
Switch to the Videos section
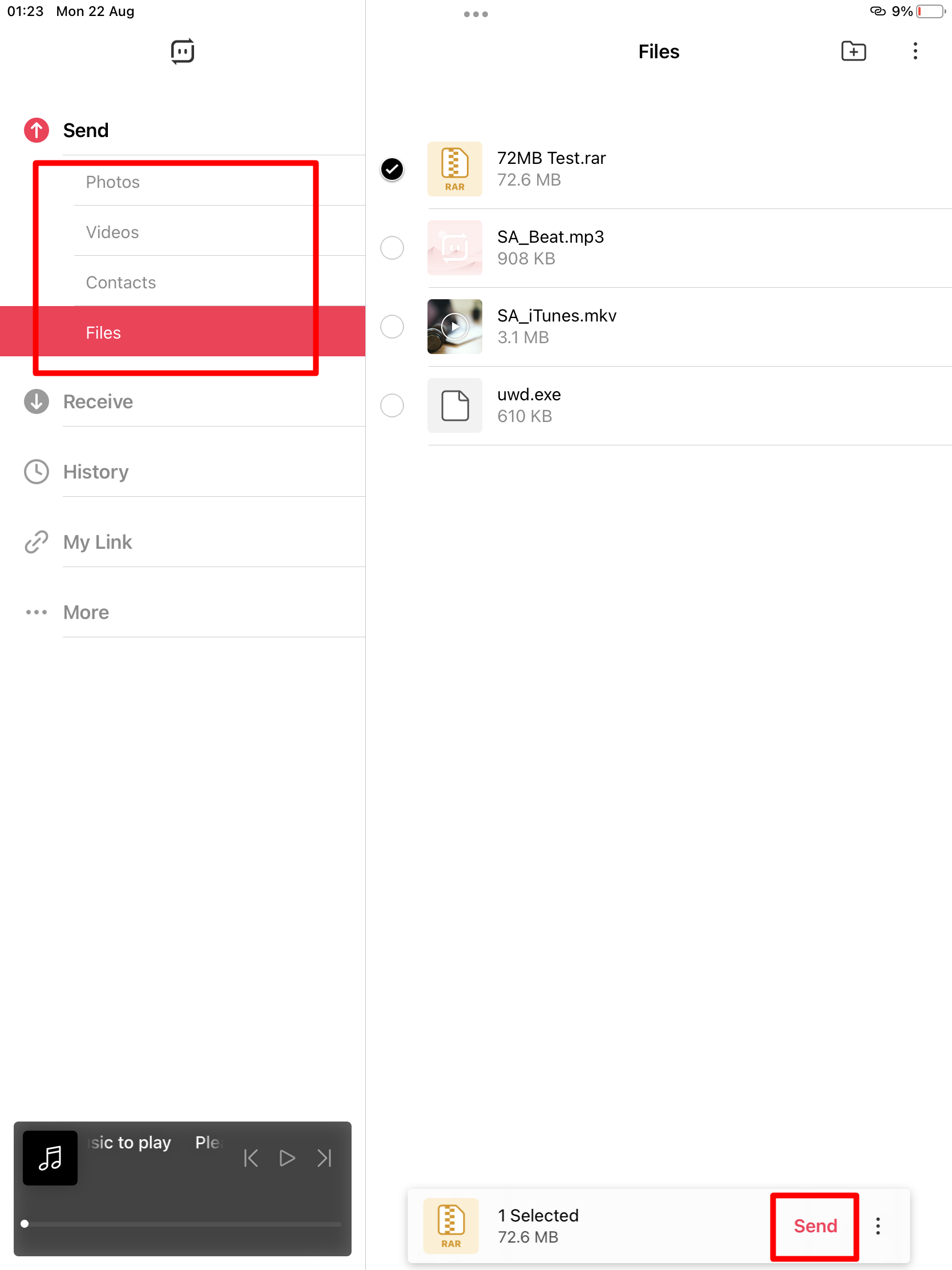point(112,232)
